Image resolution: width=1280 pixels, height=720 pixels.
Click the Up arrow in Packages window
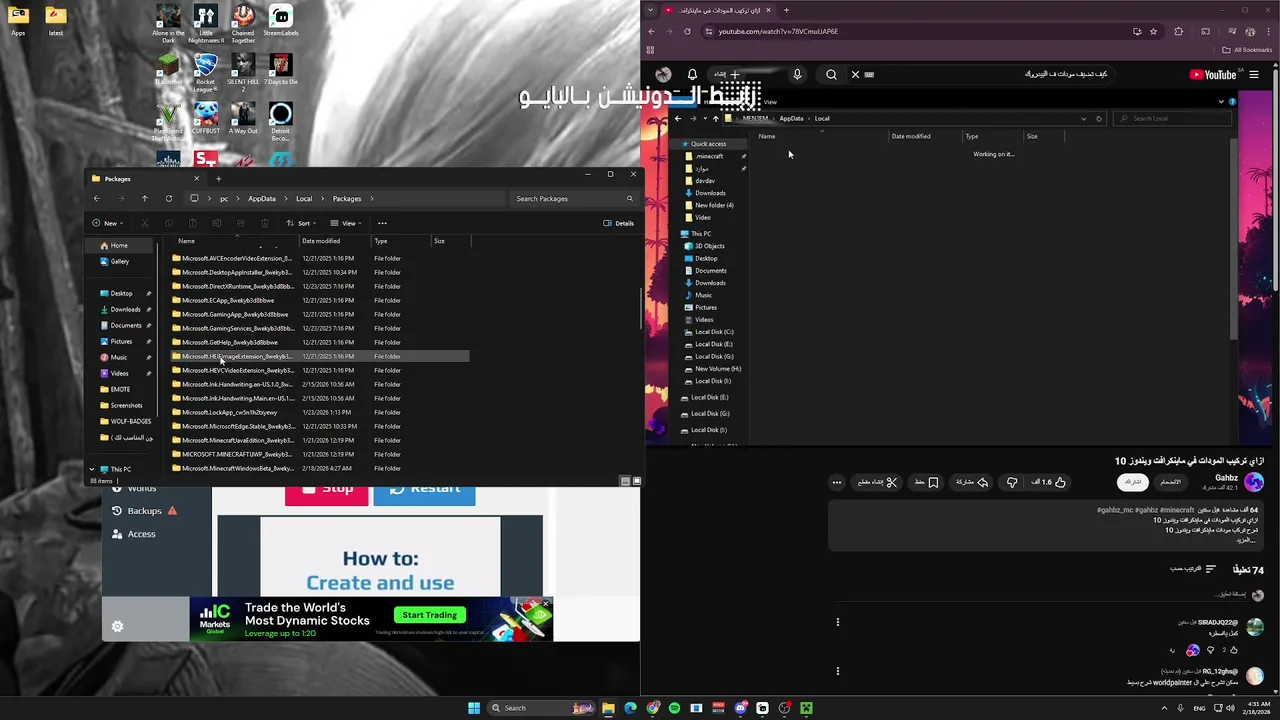144,198
